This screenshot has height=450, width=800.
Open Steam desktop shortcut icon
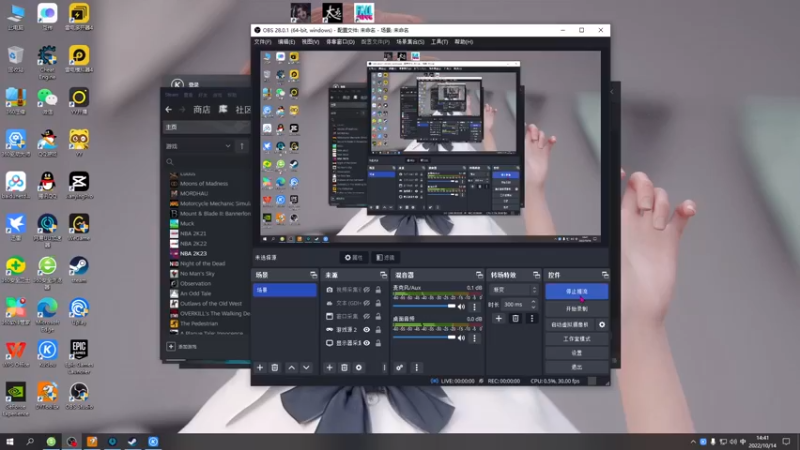(79, 270)
